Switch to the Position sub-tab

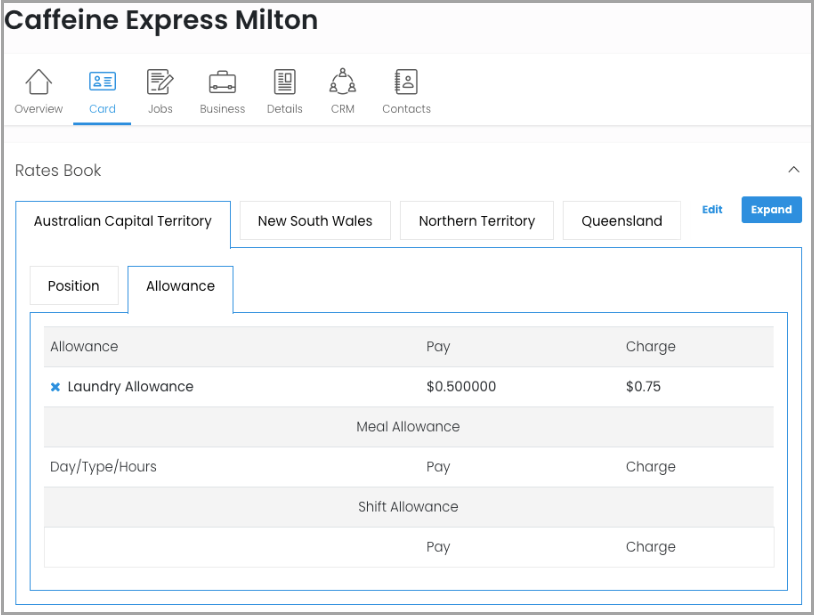click(x=74, y=286)
